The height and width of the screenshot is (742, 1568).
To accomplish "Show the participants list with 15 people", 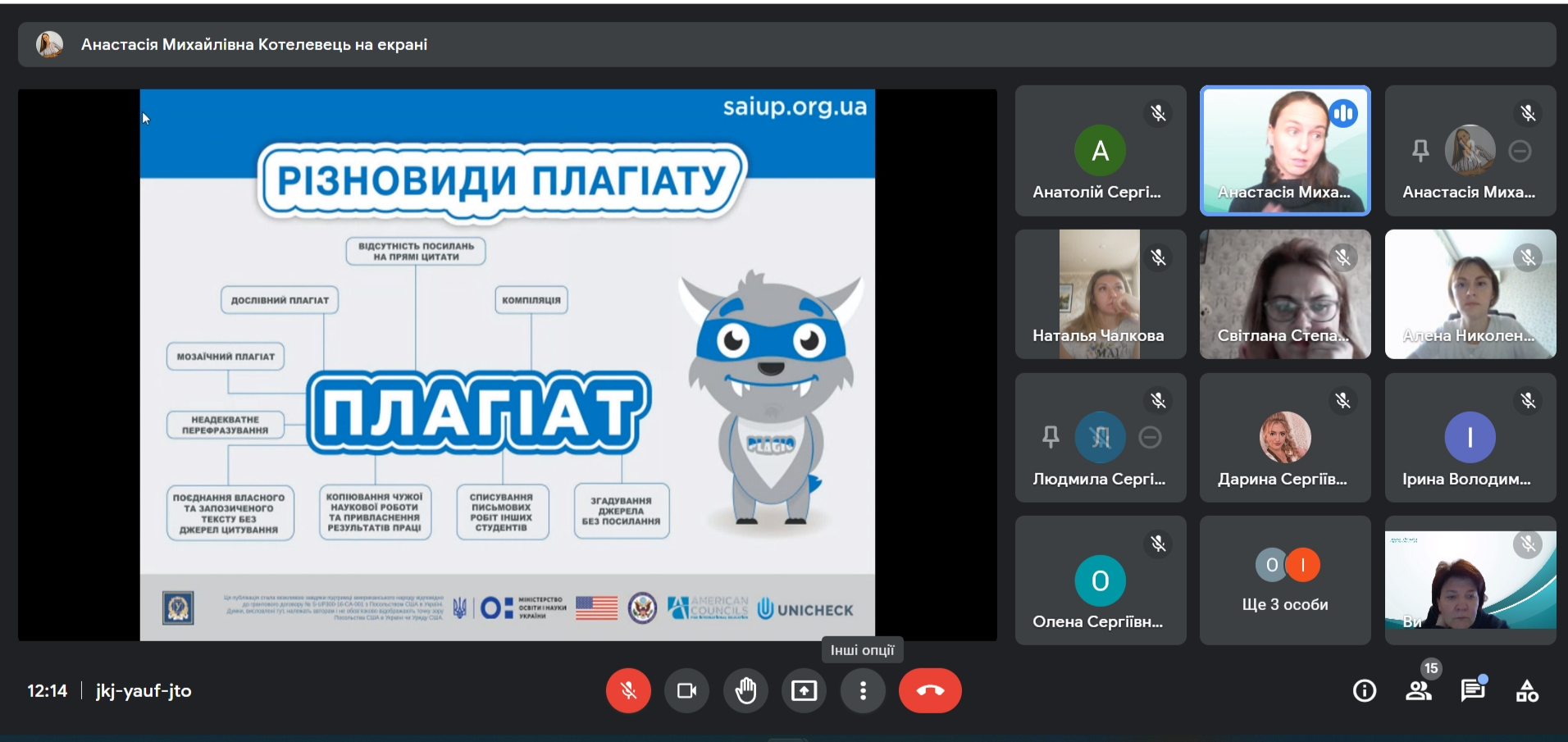I will click(1419, 691).
